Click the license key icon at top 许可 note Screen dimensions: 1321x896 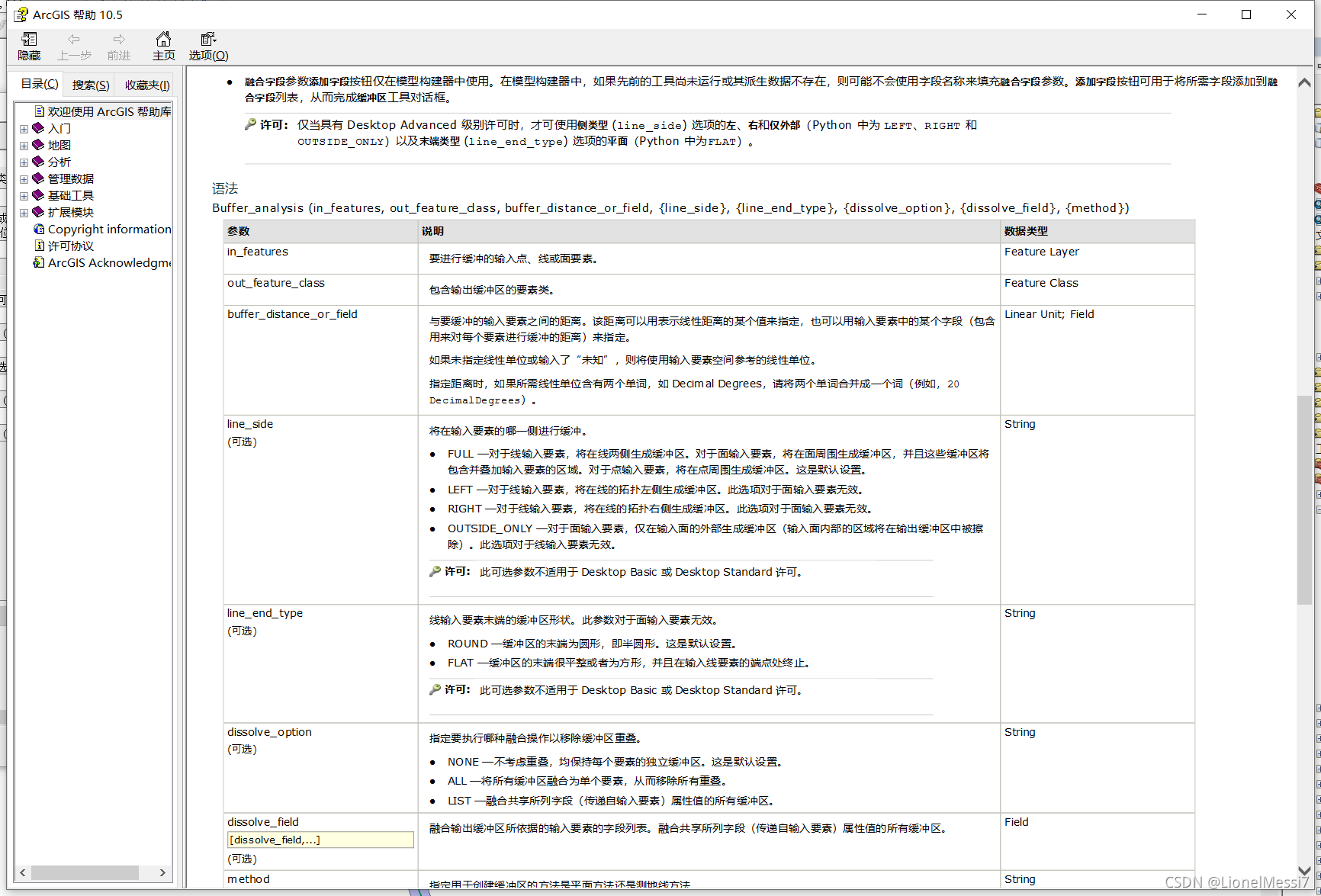250,124
